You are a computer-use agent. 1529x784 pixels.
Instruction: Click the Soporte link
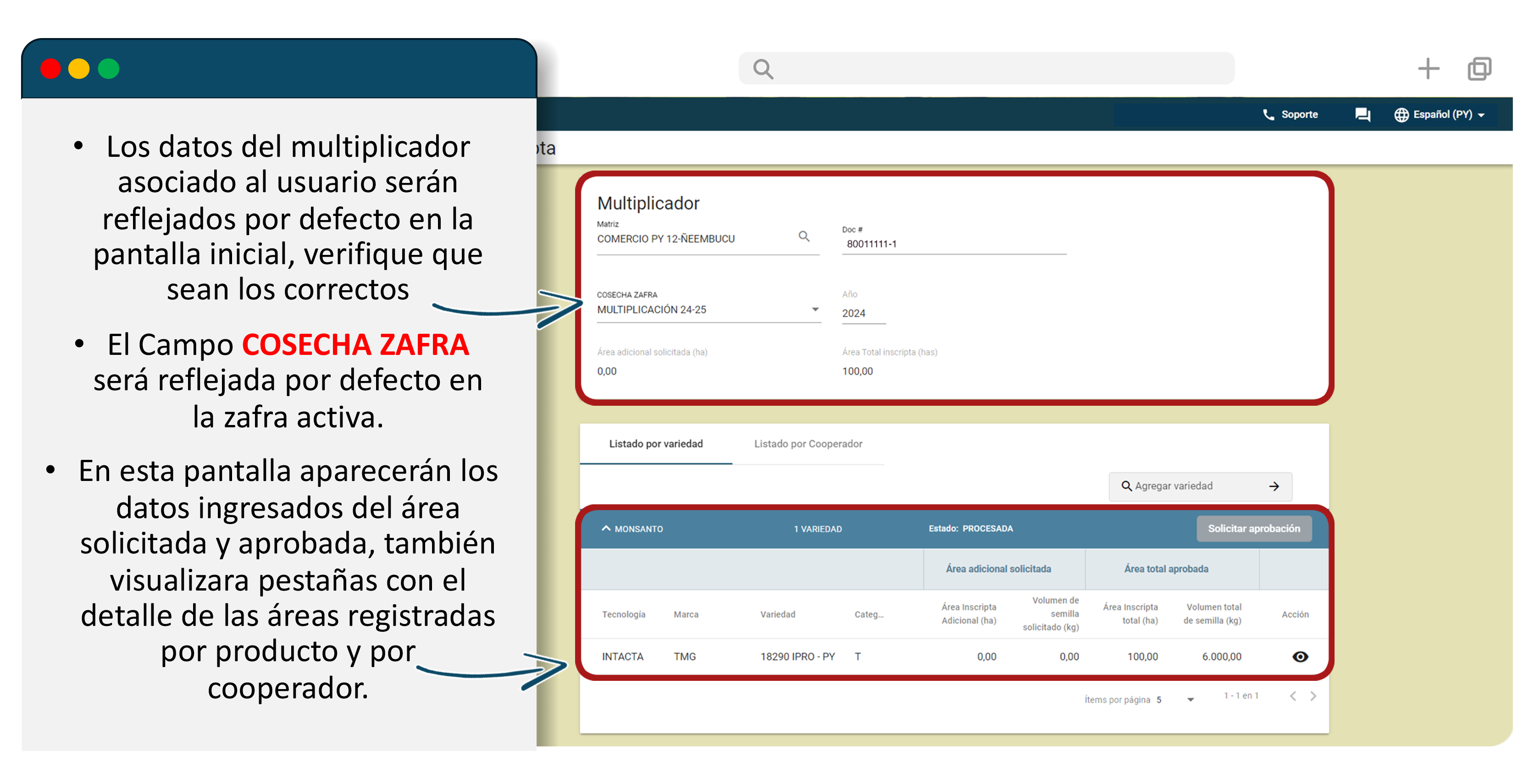[1299, 115]
